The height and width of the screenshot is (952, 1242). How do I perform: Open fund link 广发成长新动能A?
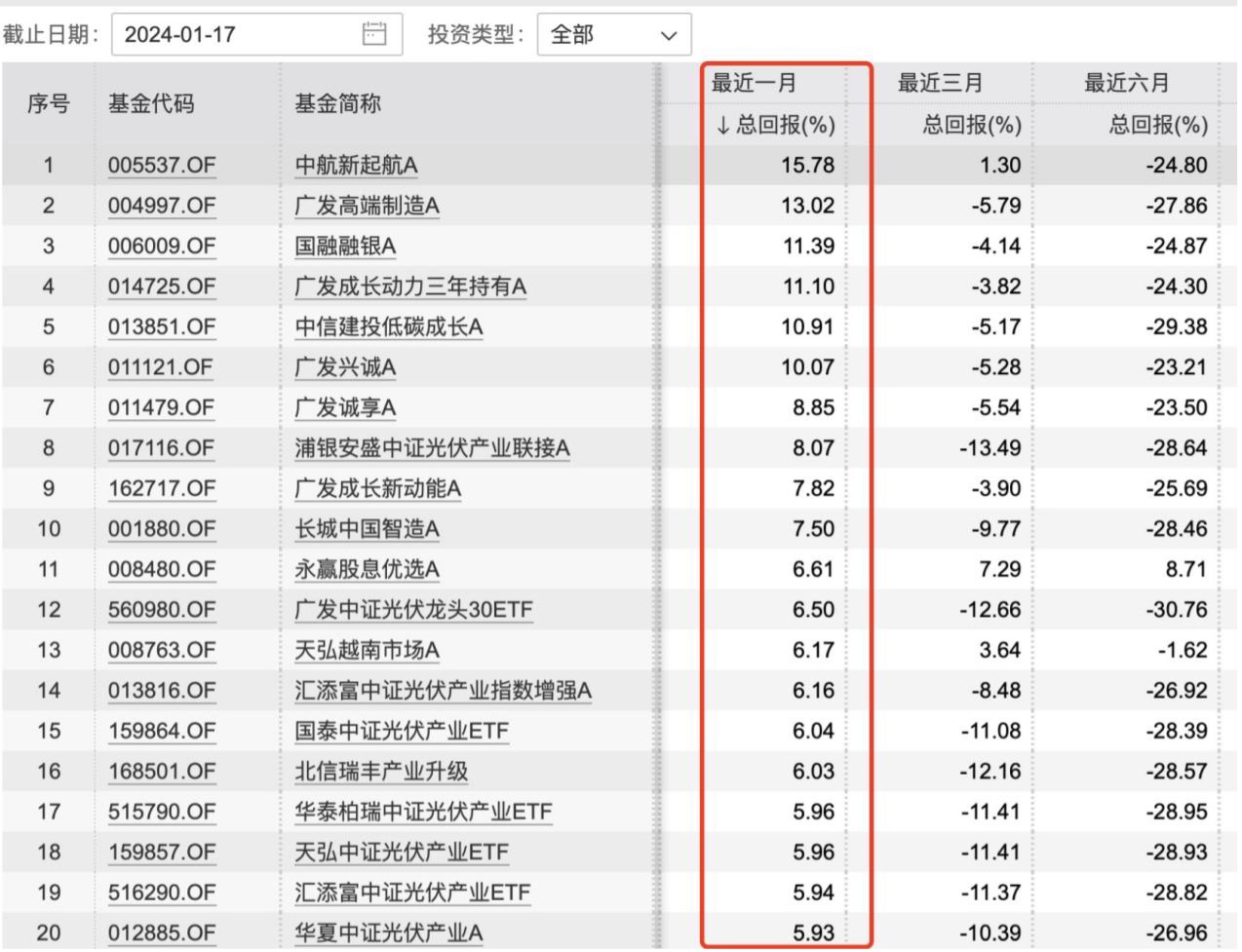coord(378,488)
